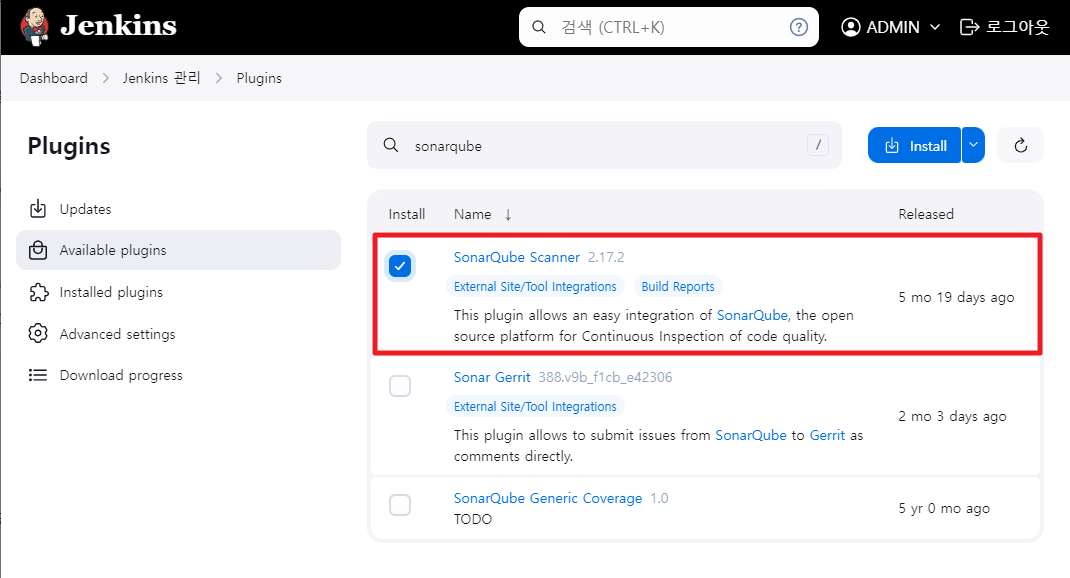Open the search help question-mark icon
Image resolution: width=1070 pixels, height=578 pixels.
pyautogui.click(x=798, y=27)
